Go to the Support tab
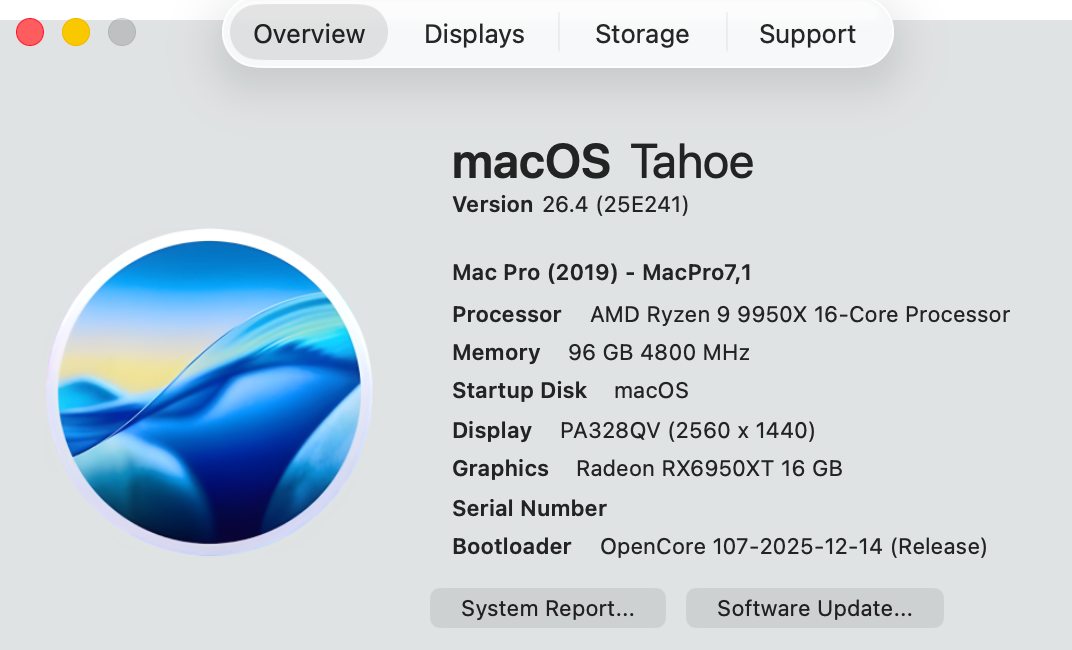The image size is (1072, 650). point(807,34)
